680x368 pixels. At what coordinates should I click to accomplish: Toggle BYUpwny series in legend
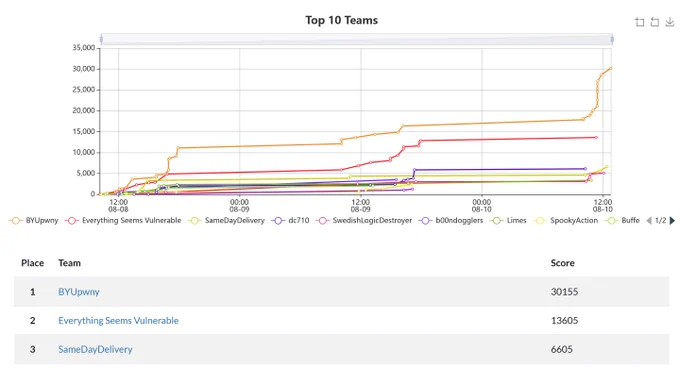(x=33, y=221)
